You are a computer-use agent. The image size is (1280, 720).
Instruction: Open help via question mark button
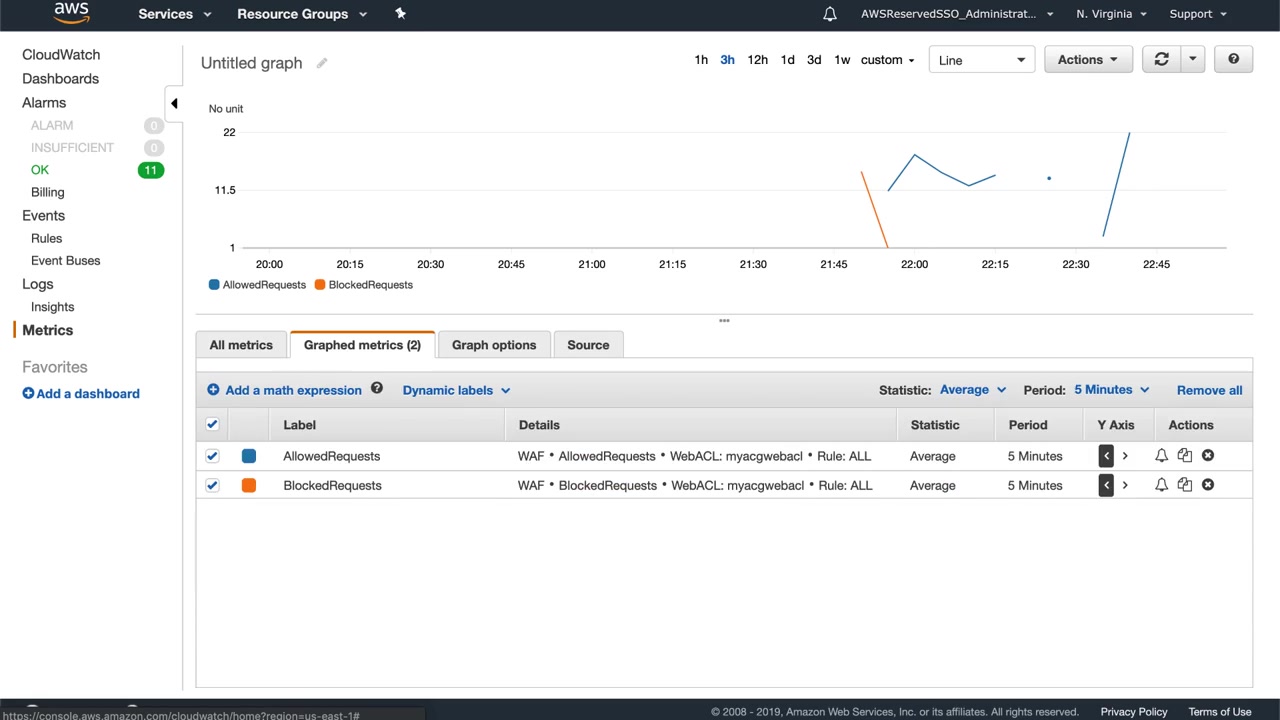click(1233, 60)
